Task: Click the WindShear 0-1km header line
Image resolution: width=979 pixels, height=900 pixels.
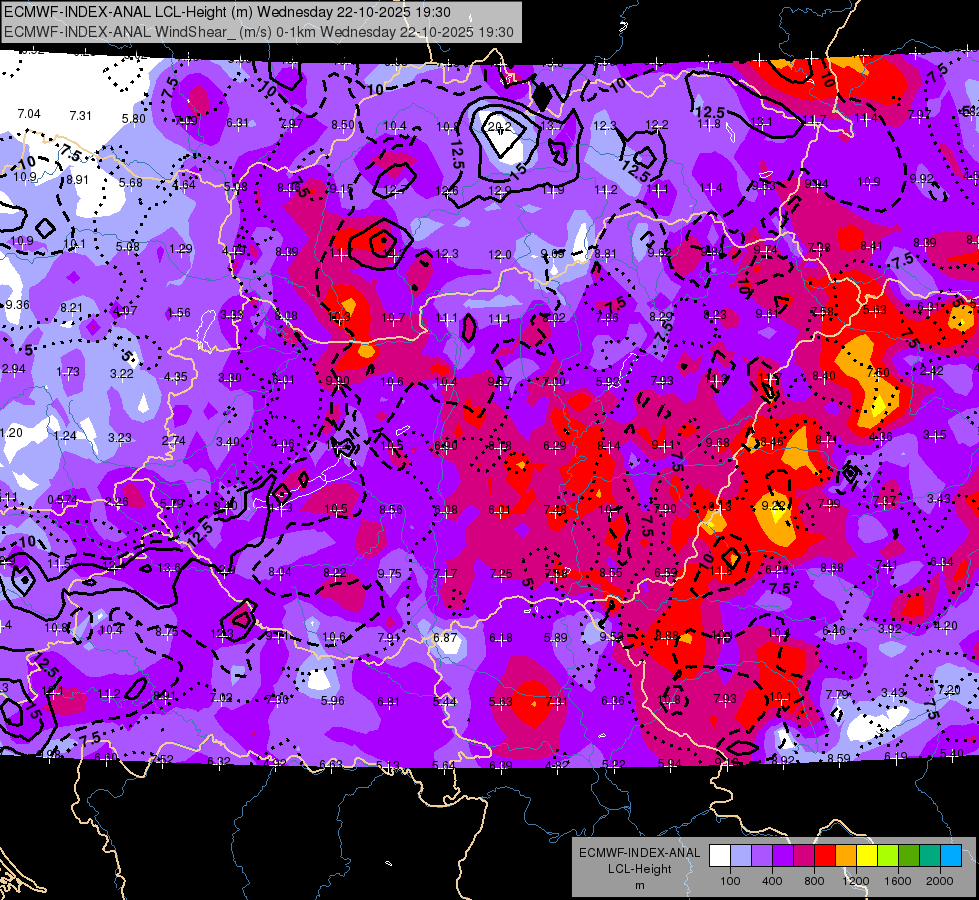Action: (x=258, y=32)
